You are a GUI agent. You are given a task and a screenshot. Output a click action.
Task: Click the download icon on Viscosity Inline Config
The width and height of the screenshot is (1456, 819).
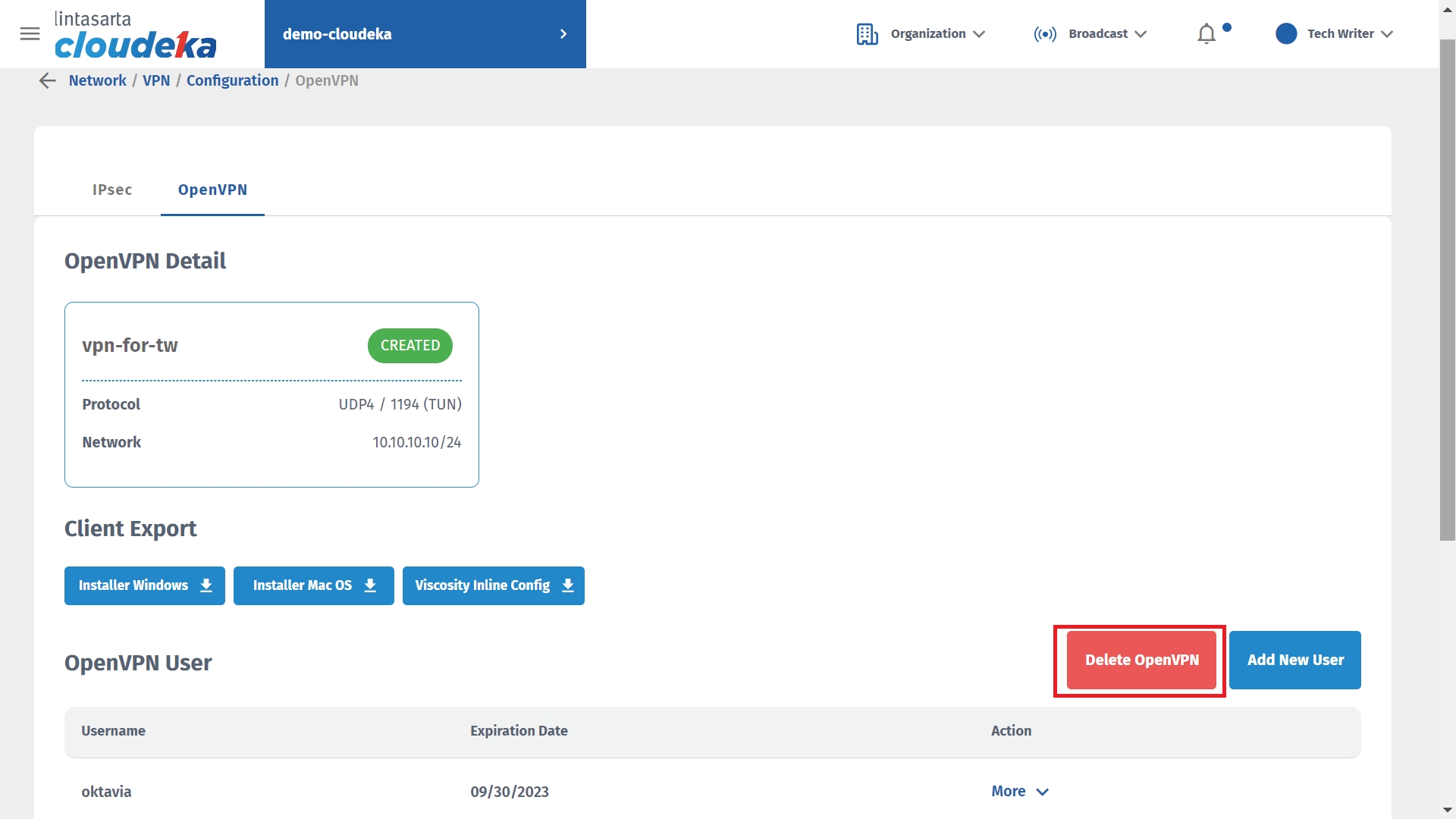568,585
